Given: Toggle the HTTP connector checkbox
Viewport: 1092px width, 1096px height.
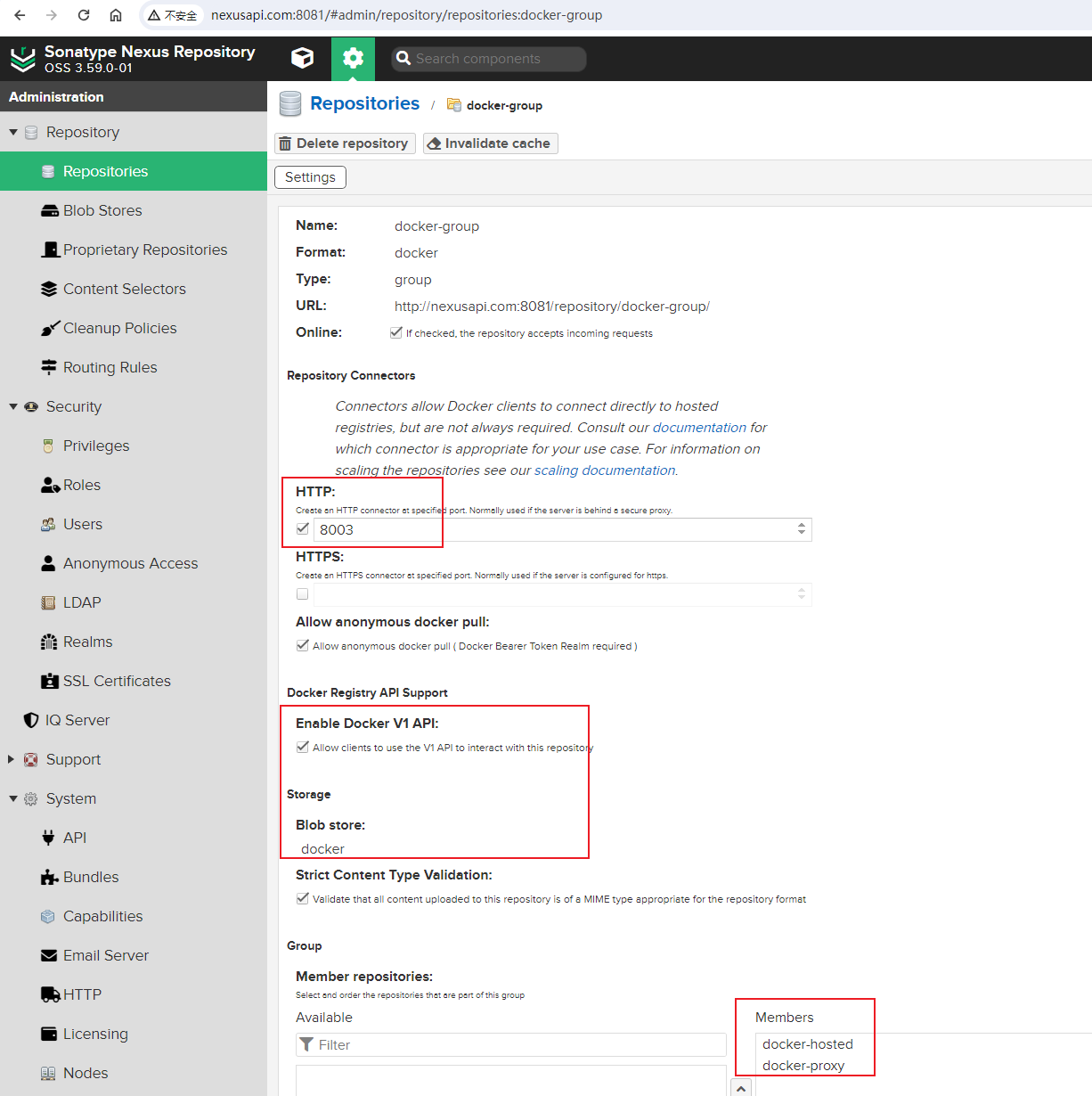Looking at the screenshot, I should (303, 528).
